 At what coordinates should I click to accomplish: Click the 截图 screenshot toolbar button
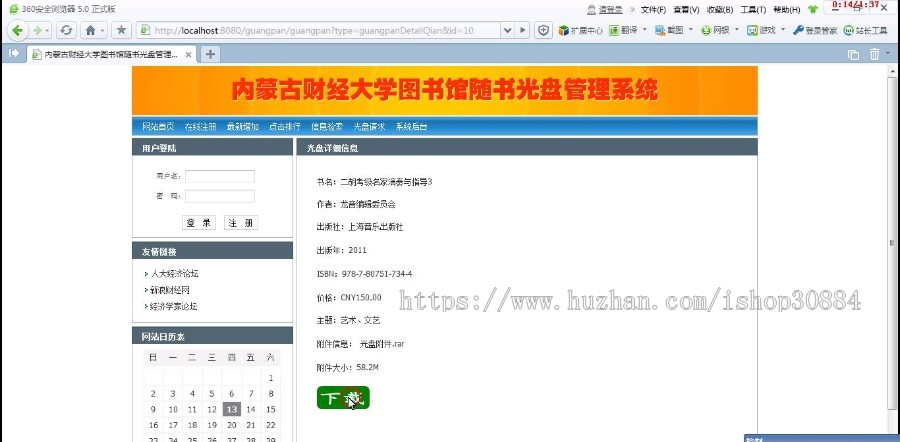click(x=669, y=30)
